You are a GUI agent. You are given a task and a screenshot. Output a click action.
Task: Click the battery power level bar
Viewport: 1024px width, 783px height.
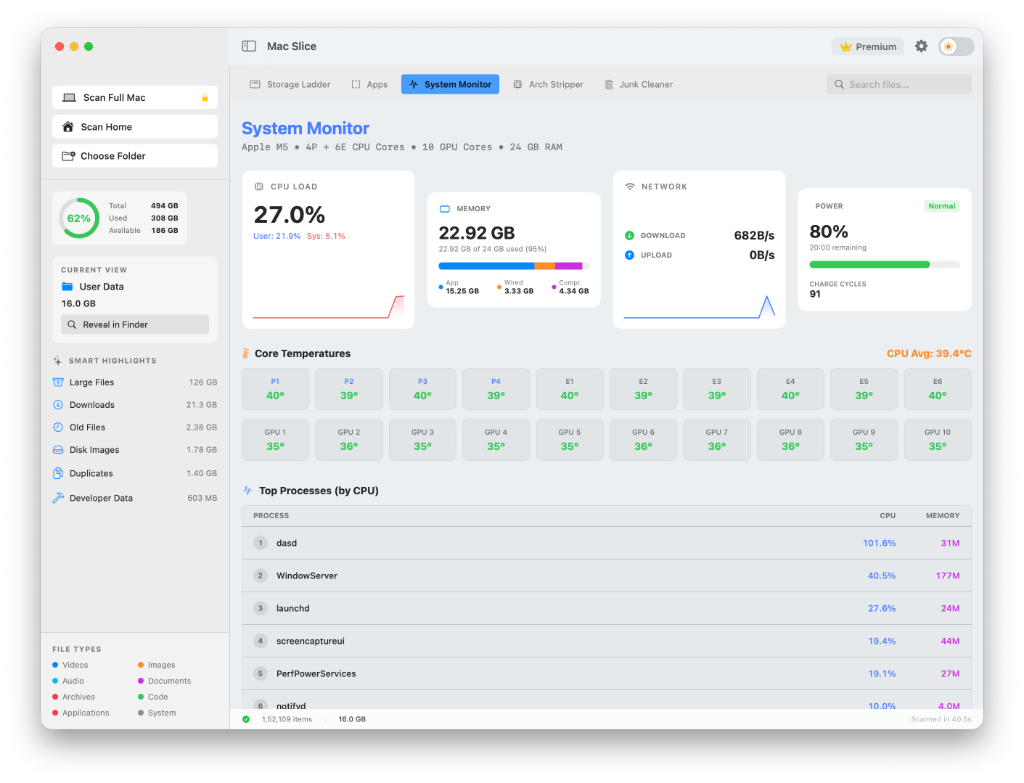(x=884, y=264)
